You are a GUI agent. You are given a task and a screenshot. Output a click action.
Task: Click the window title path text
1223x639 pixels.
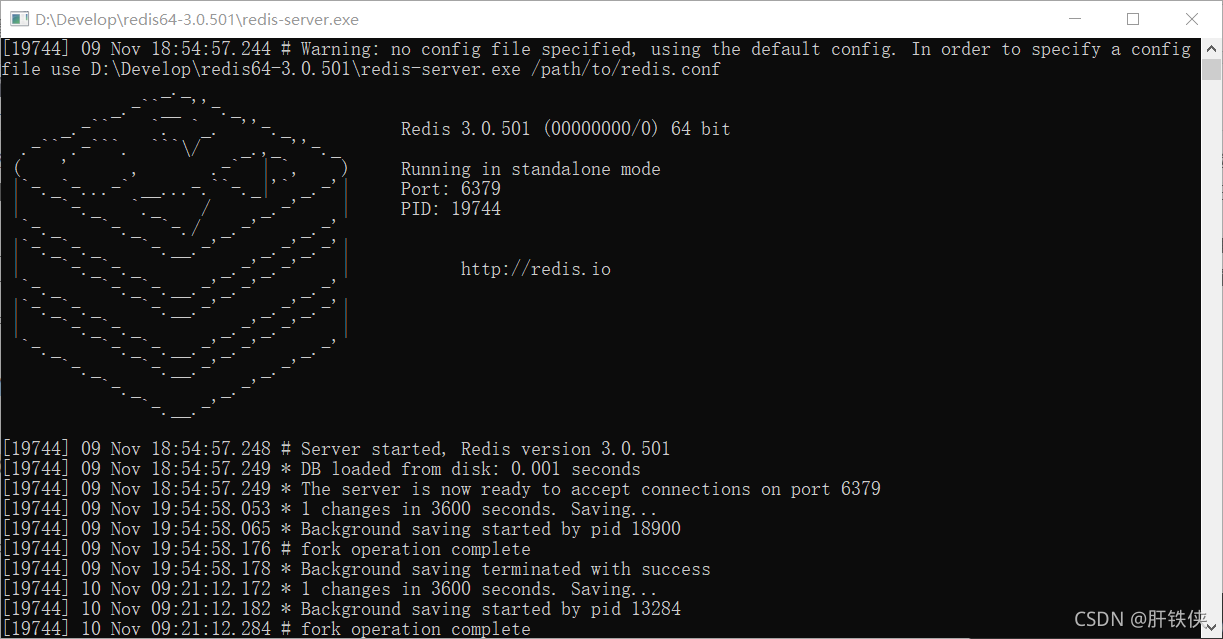(x=197, y=19)
